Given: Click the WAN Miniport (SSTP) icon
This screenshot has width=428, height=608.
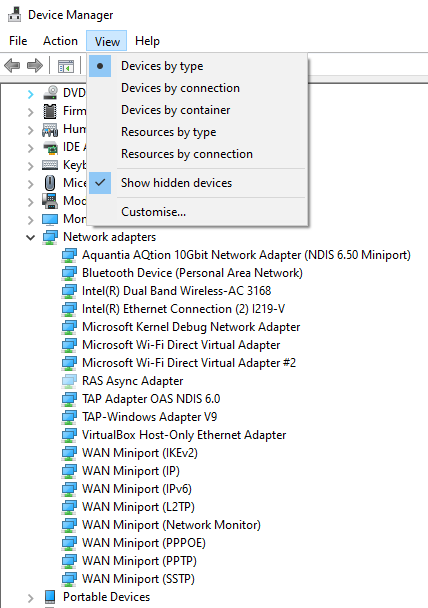Looking at the screenshot, I should pos(69,579).
